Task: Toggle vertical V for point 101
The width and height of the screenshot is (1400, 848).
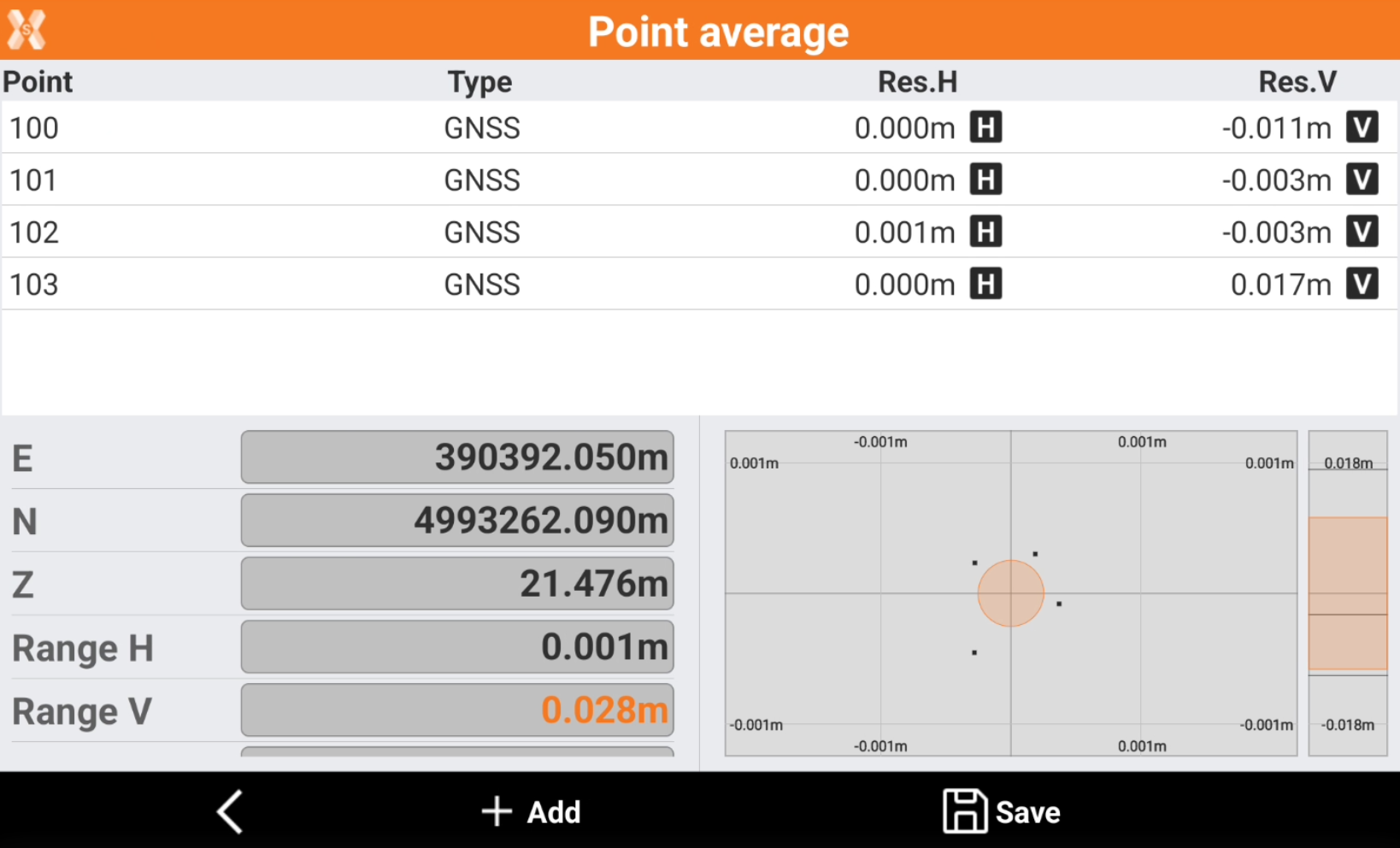Action: [1362, 180]
